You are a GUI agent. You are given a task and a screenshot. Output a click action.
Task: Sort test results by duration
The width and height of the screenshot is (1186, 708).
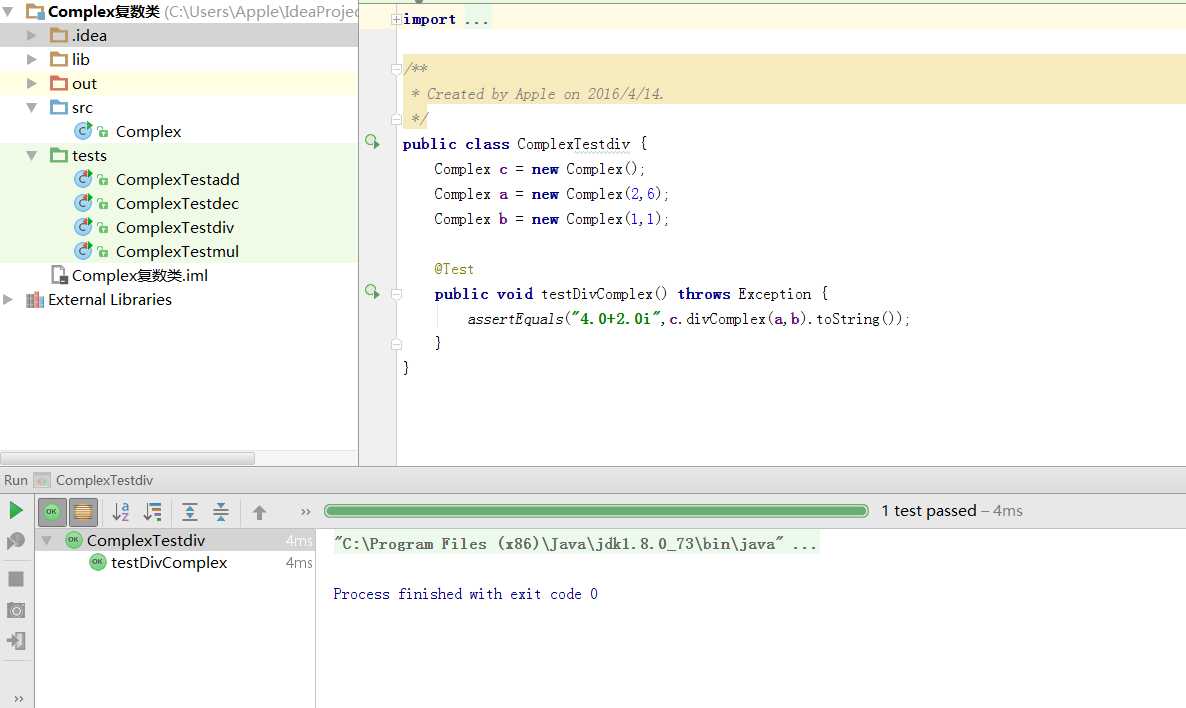tap(153, 512)
